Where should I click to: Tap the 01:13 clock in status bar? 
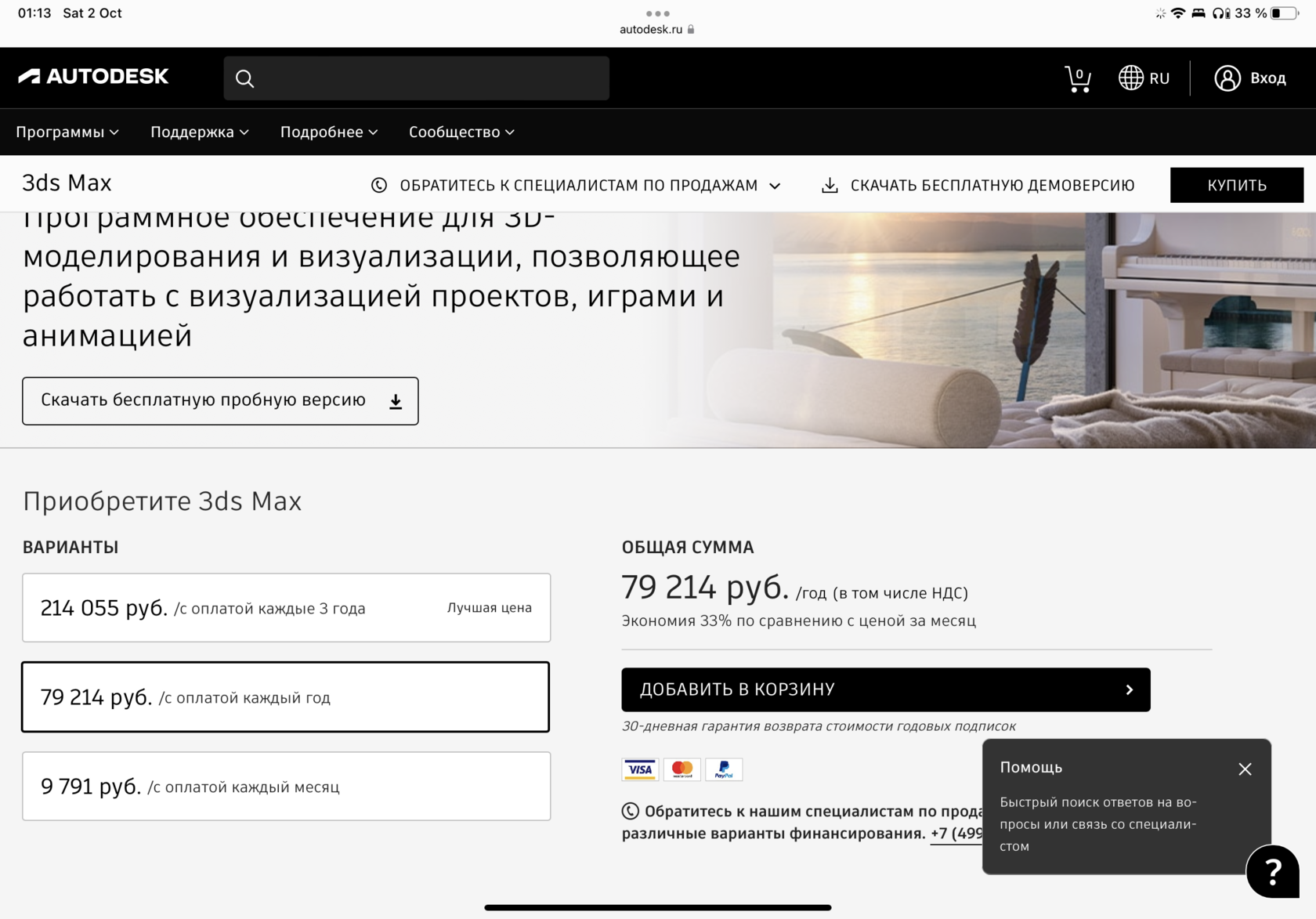coord(34,13)
